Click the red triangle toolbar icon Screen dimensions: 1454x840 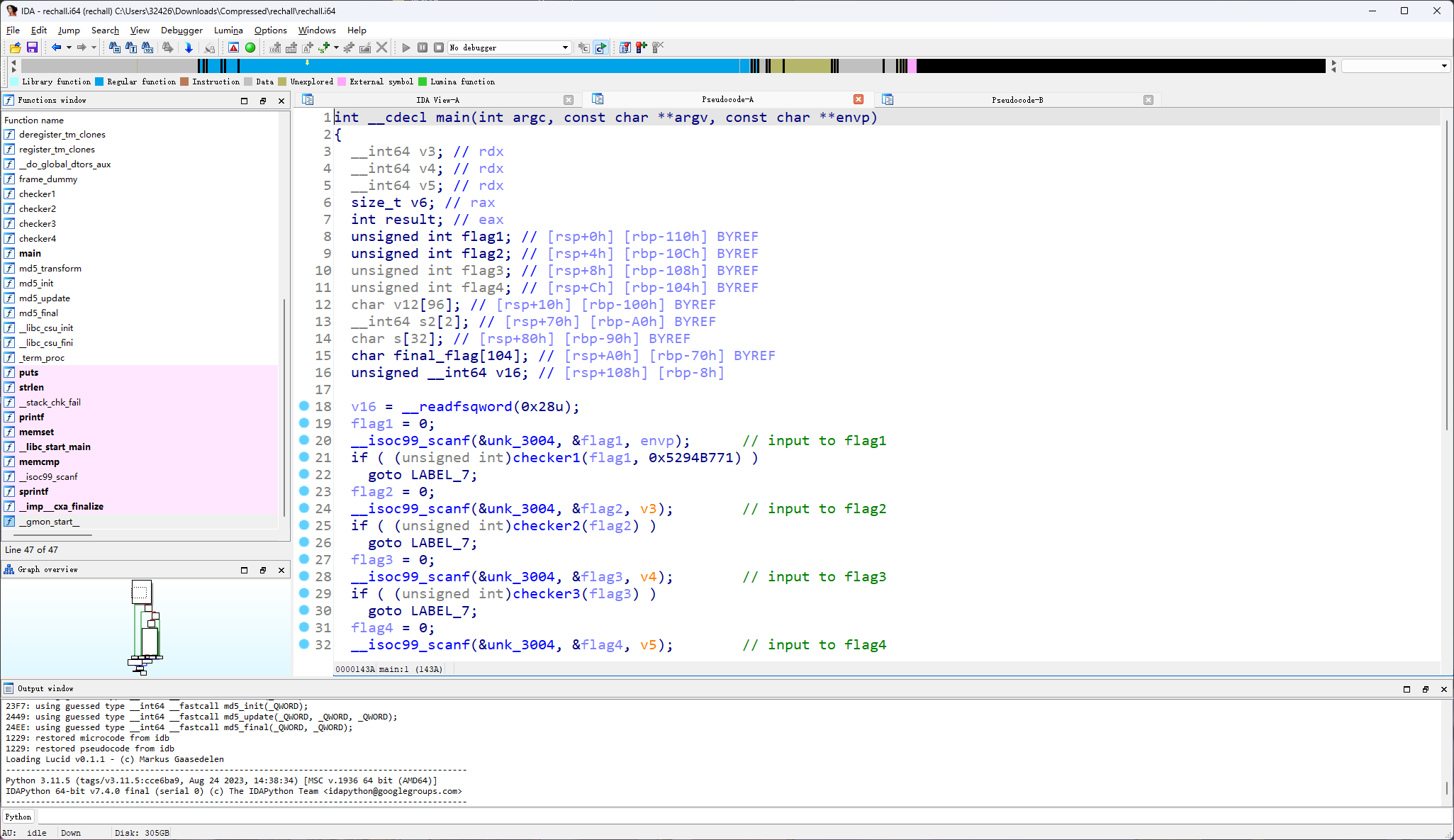click(233, 47)
